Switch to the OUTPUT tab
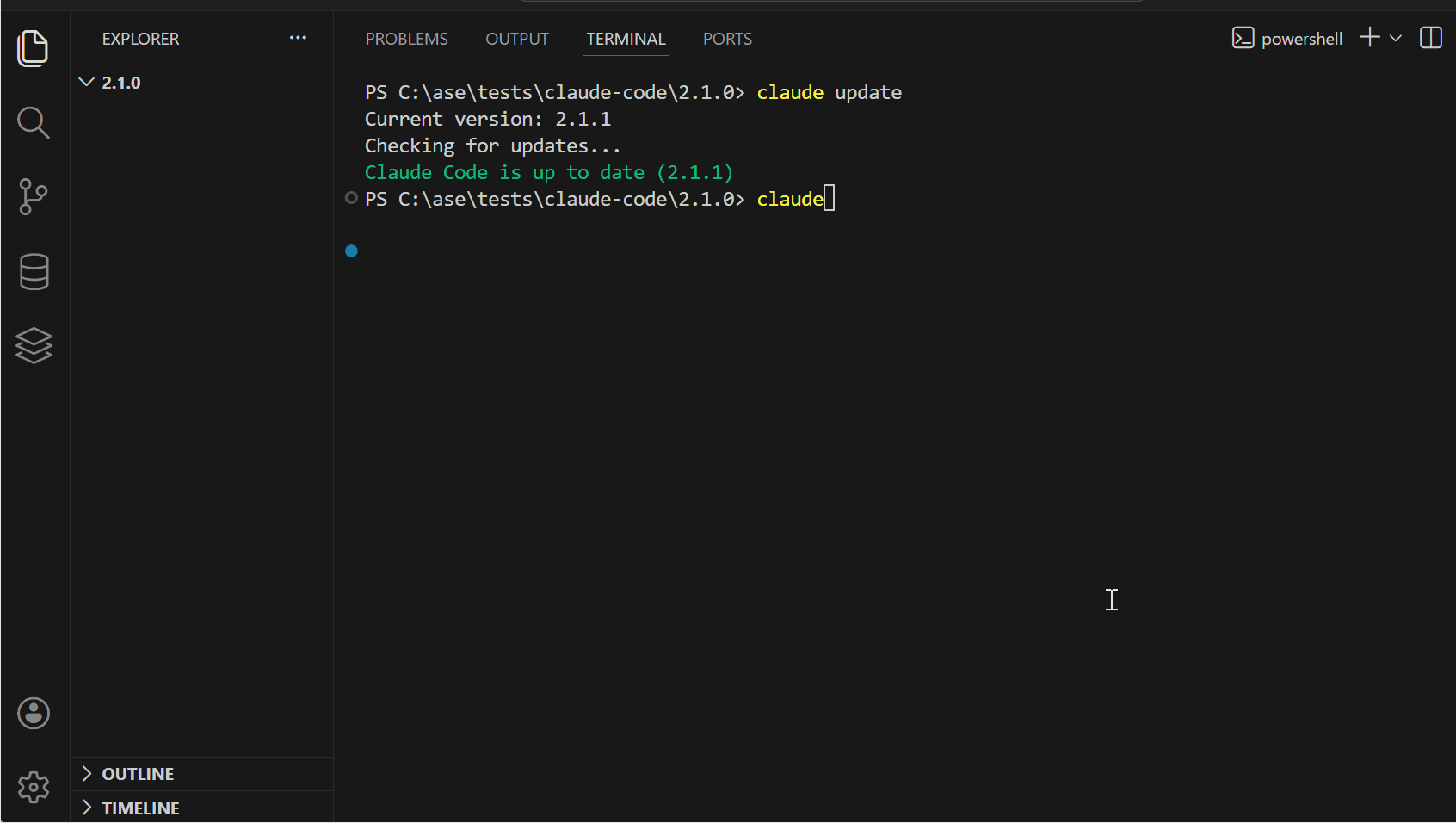The height and width of the screenshot is (823, 1456). tap(517, 39)
